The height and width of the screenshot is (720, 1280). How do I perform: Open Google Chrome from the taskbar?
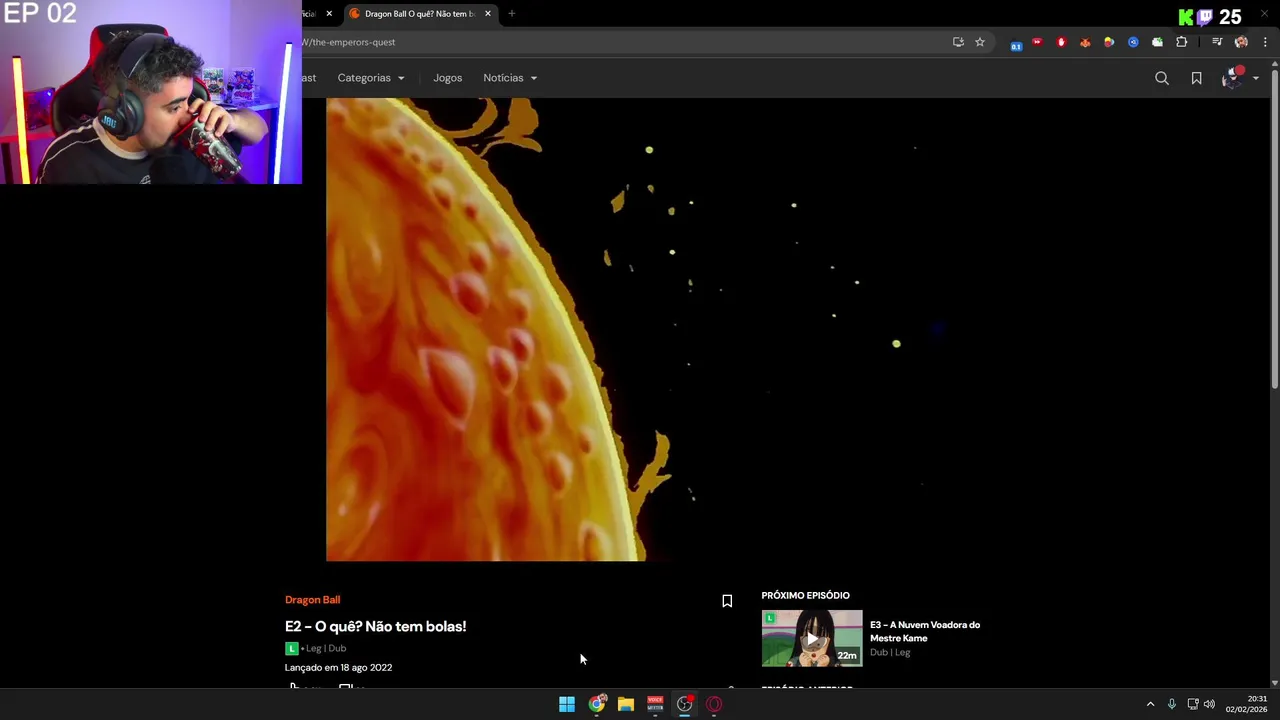(596, 704)
